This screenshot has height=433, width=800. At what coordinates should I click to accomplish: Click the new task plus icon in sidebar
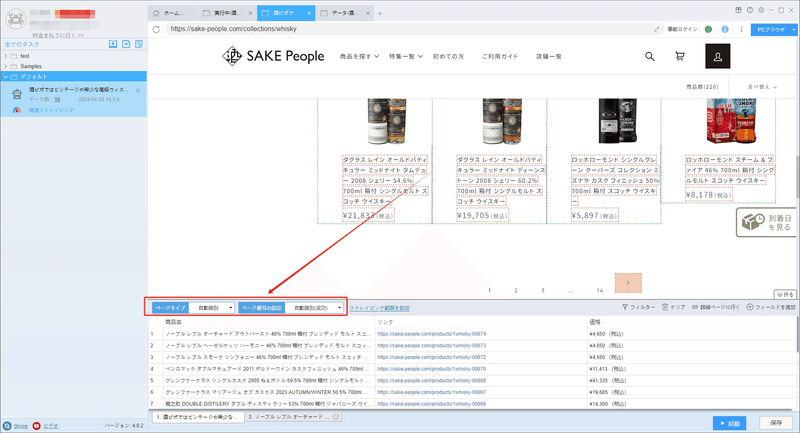126,44
